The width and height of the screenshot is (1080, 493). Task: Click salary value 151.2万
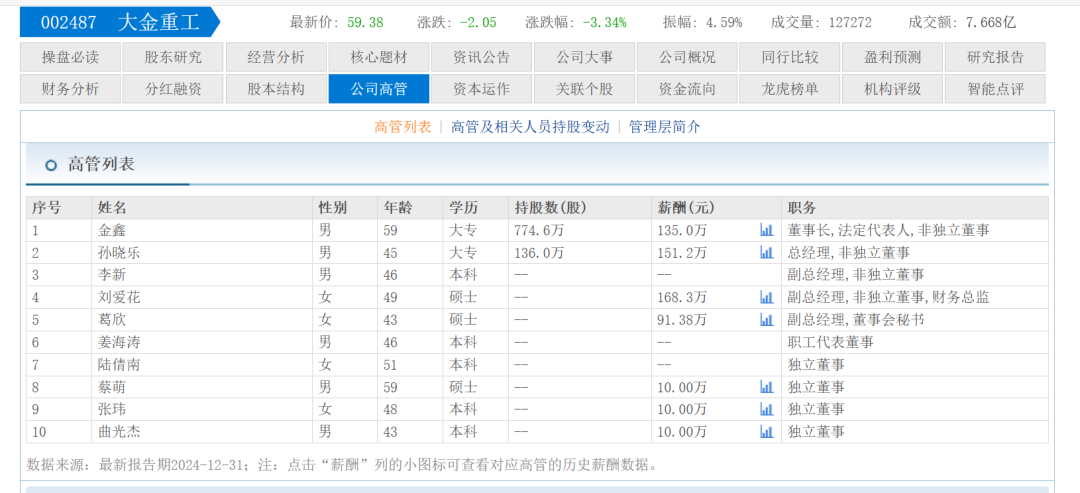[x=682, y=253]
